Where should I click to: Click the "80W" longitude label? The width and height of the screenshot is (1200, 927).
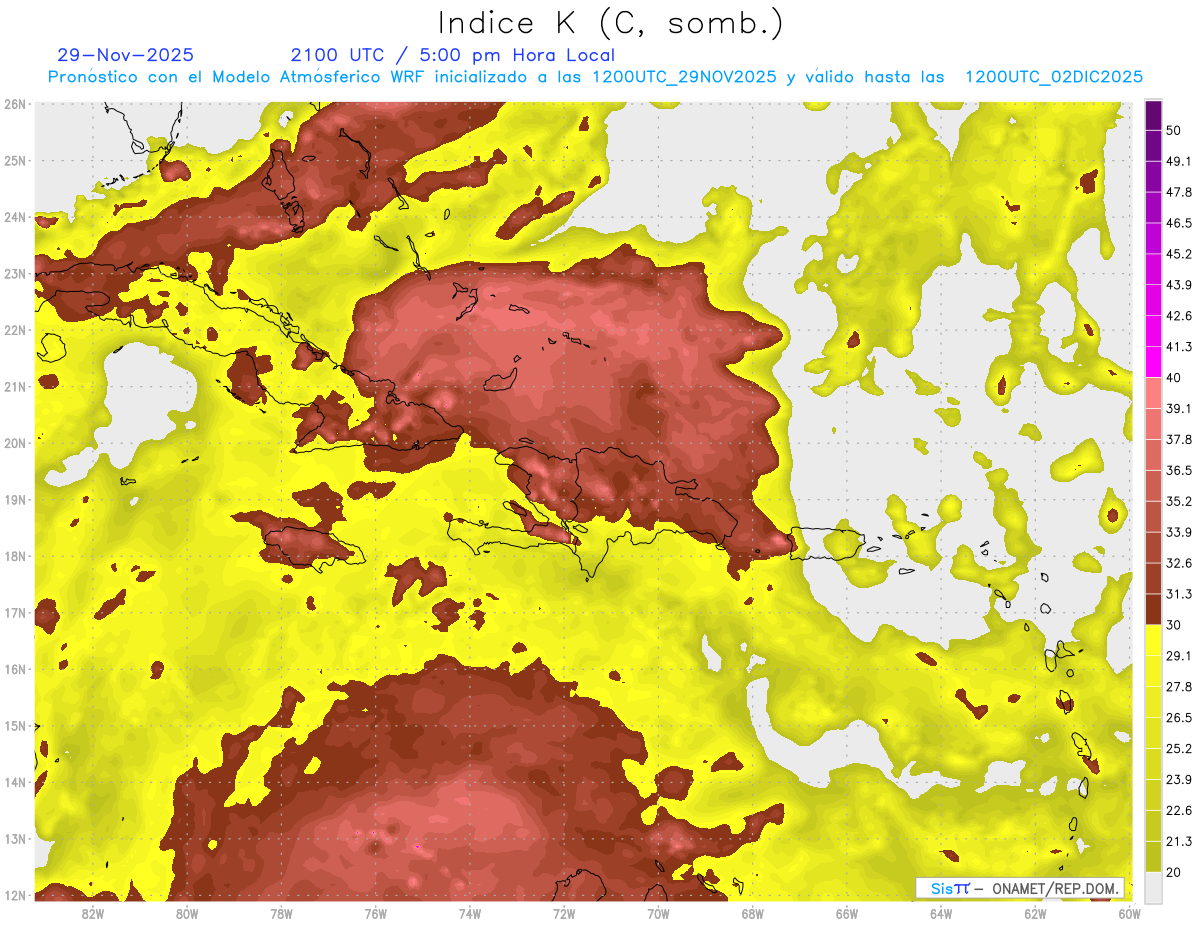coord(186,913)
